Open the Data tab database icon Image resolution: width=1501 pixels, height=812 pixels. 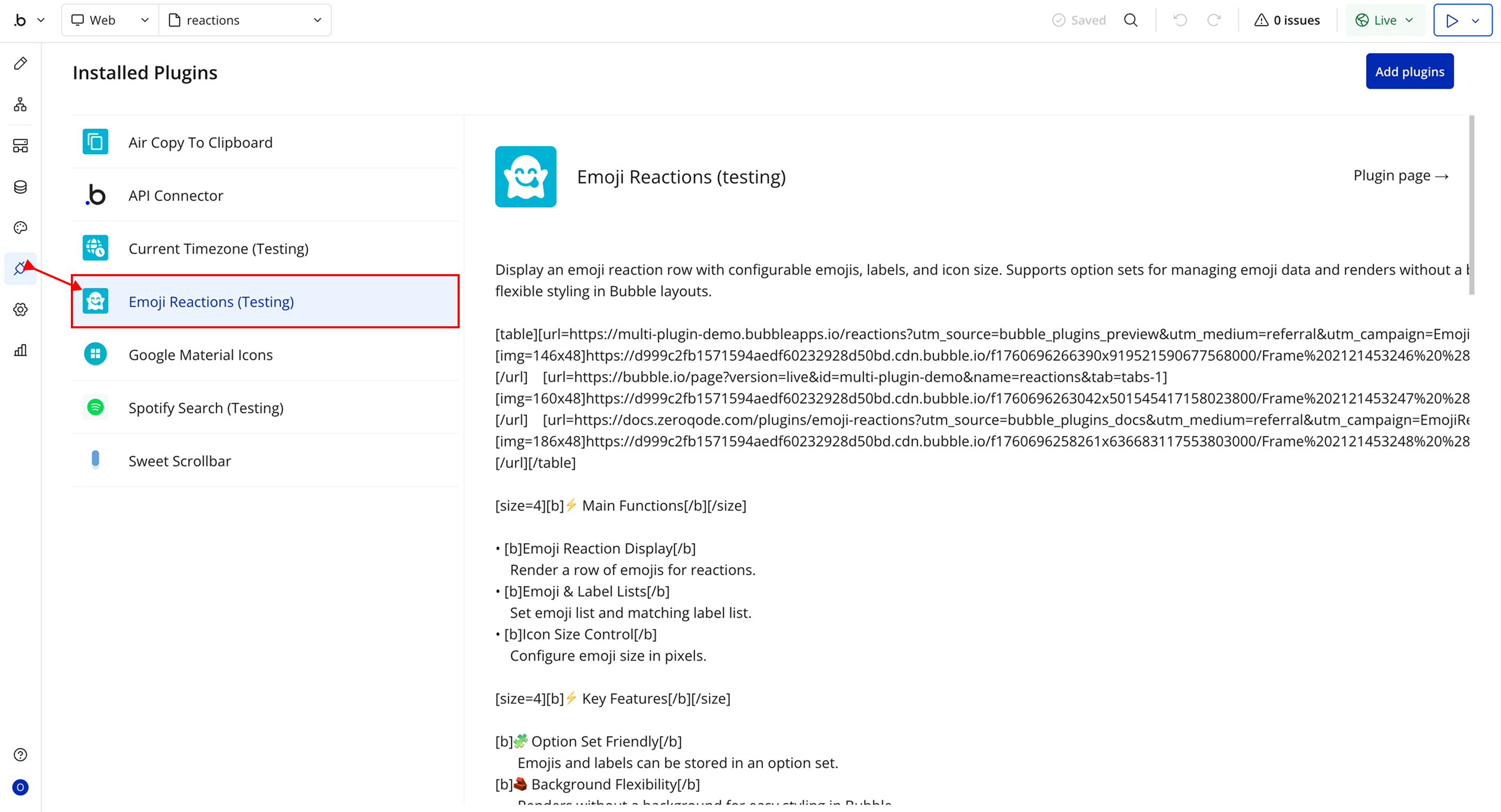click(20, 187)
